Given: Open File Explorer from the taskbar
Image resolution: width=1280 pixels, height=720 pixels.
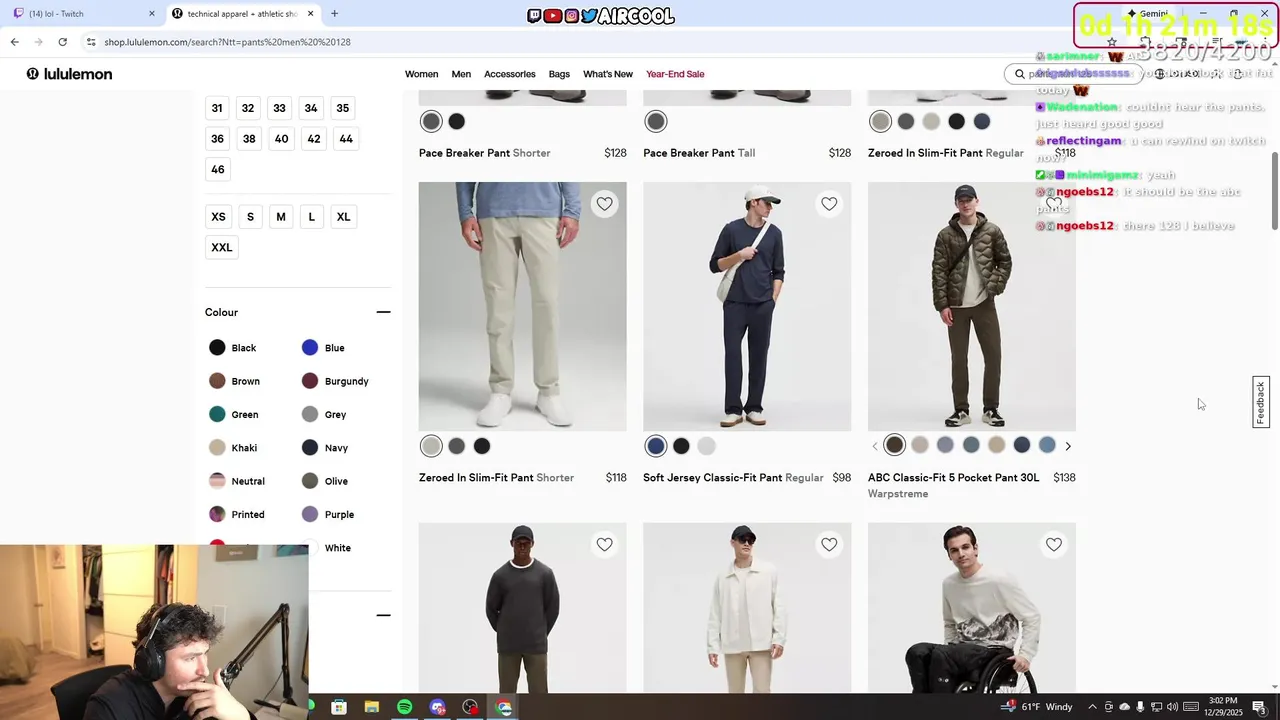Looking at the screenshot, I should point(371,707).
